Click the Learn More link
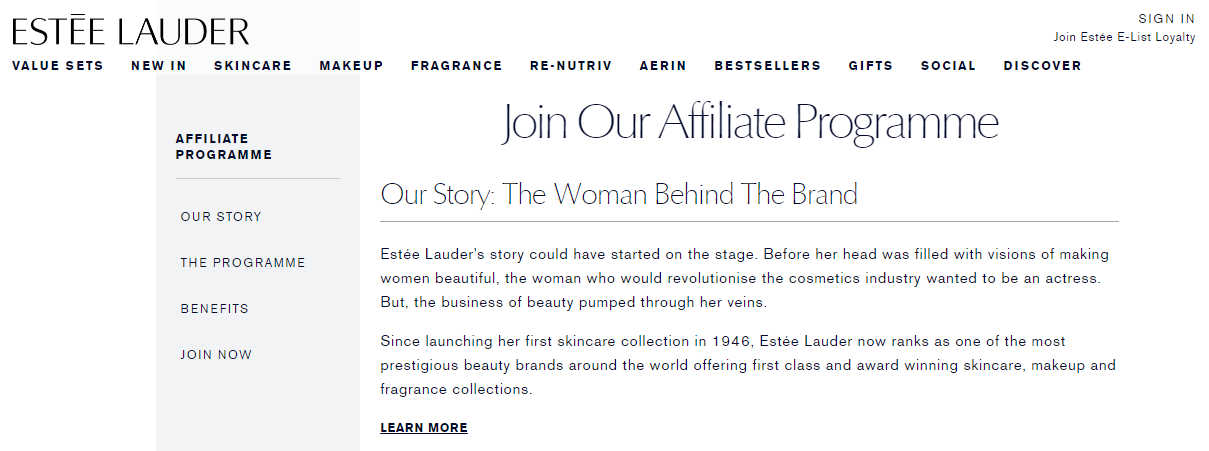Screen dimensions: 1209x451 pos(424,428)
